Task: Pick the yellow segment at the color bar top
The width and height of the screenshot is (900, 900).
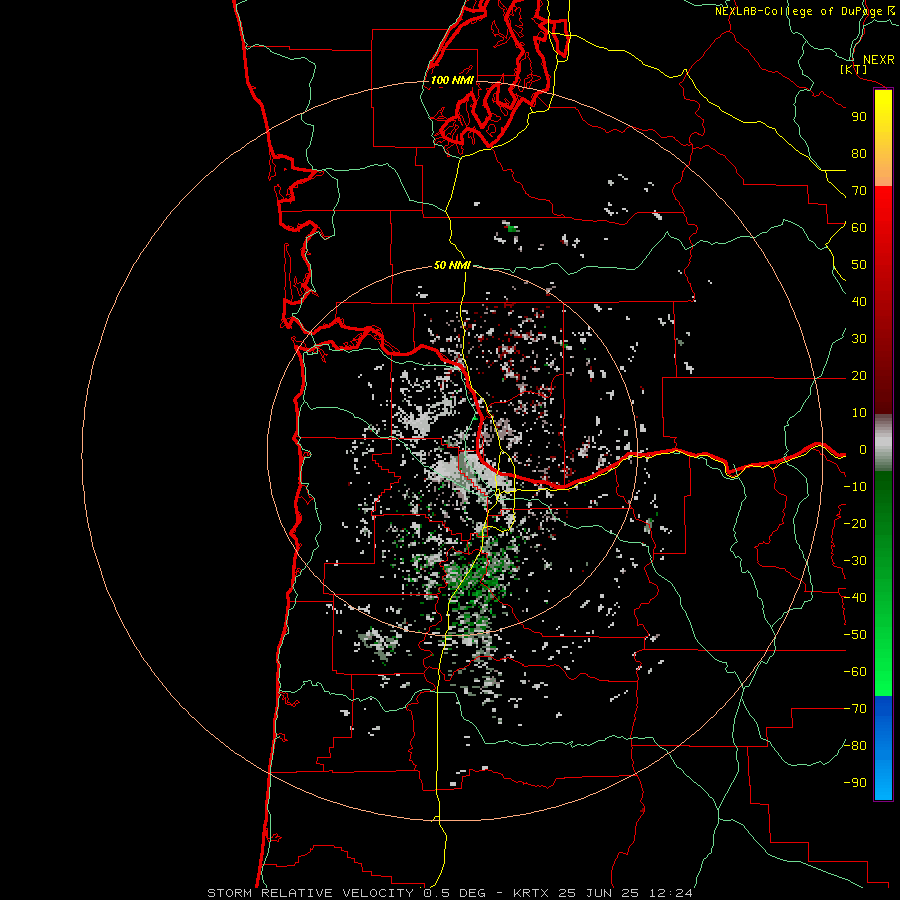Action: coord(883,138)
